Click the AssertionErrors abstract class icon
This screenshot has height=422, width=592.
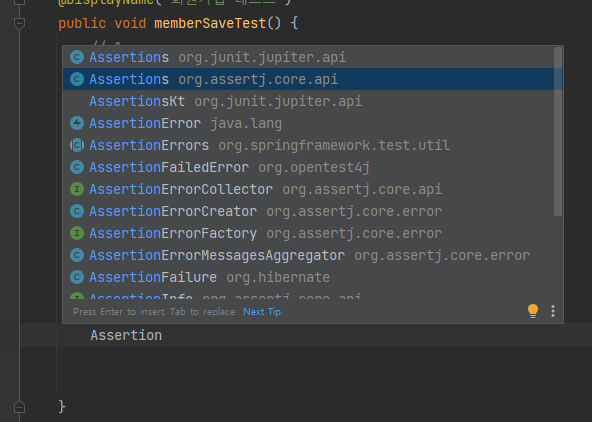tap(77, 145)
